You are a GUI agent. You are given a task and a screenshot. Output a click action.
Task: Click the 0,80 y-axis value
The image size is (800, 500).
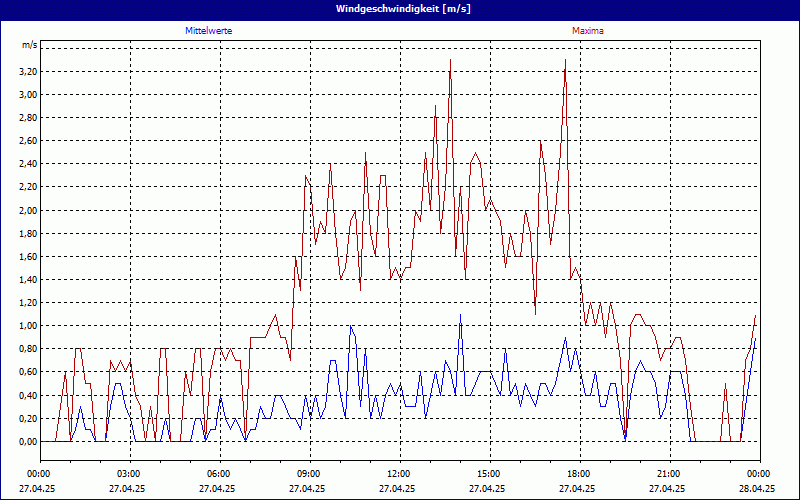pyautogui.click(x=29, y=349)
